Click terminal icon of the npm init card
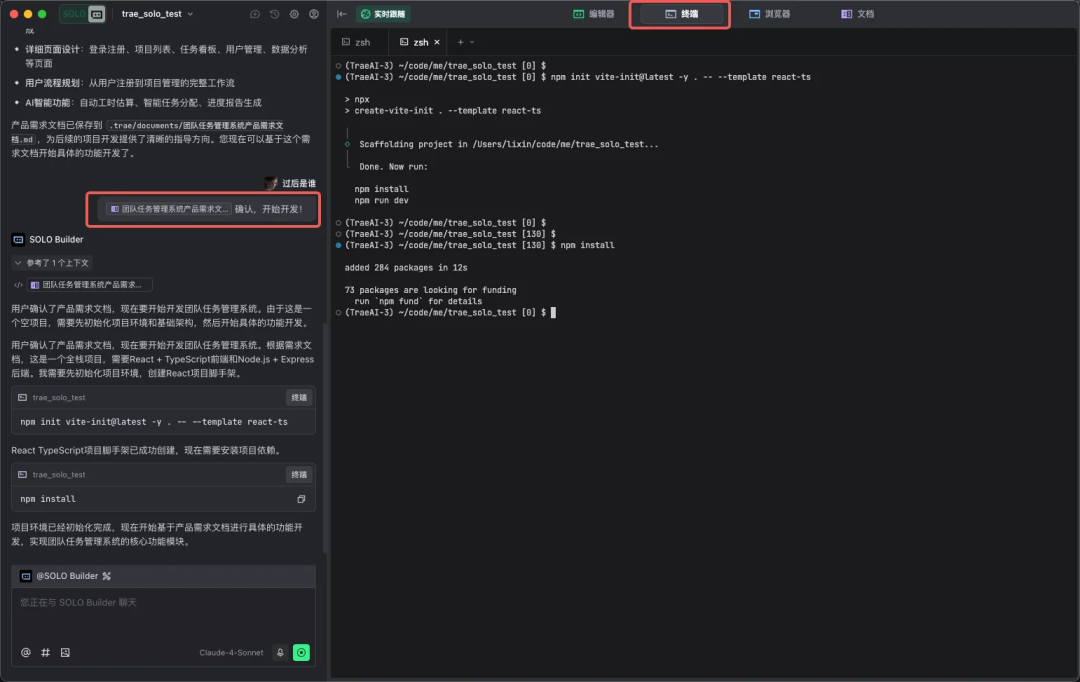Image resolution: width=1080 pixels, height=682 pixels. (22, 397)
